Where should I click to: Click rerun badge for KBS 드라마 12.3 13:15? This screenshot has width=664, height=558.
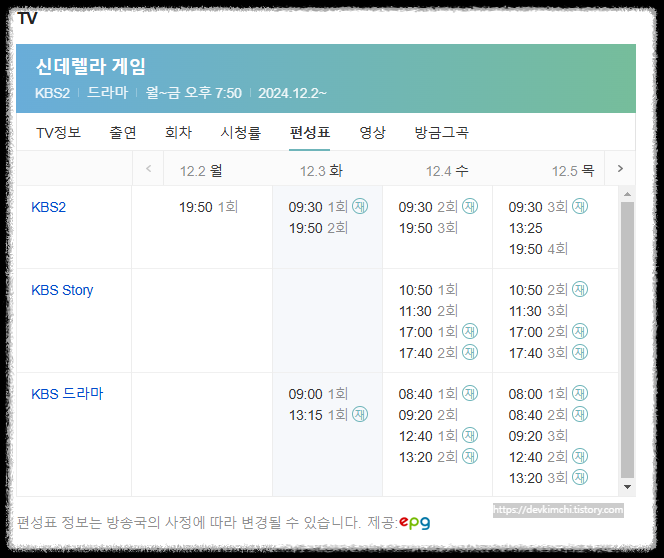(x=360, y=414)
